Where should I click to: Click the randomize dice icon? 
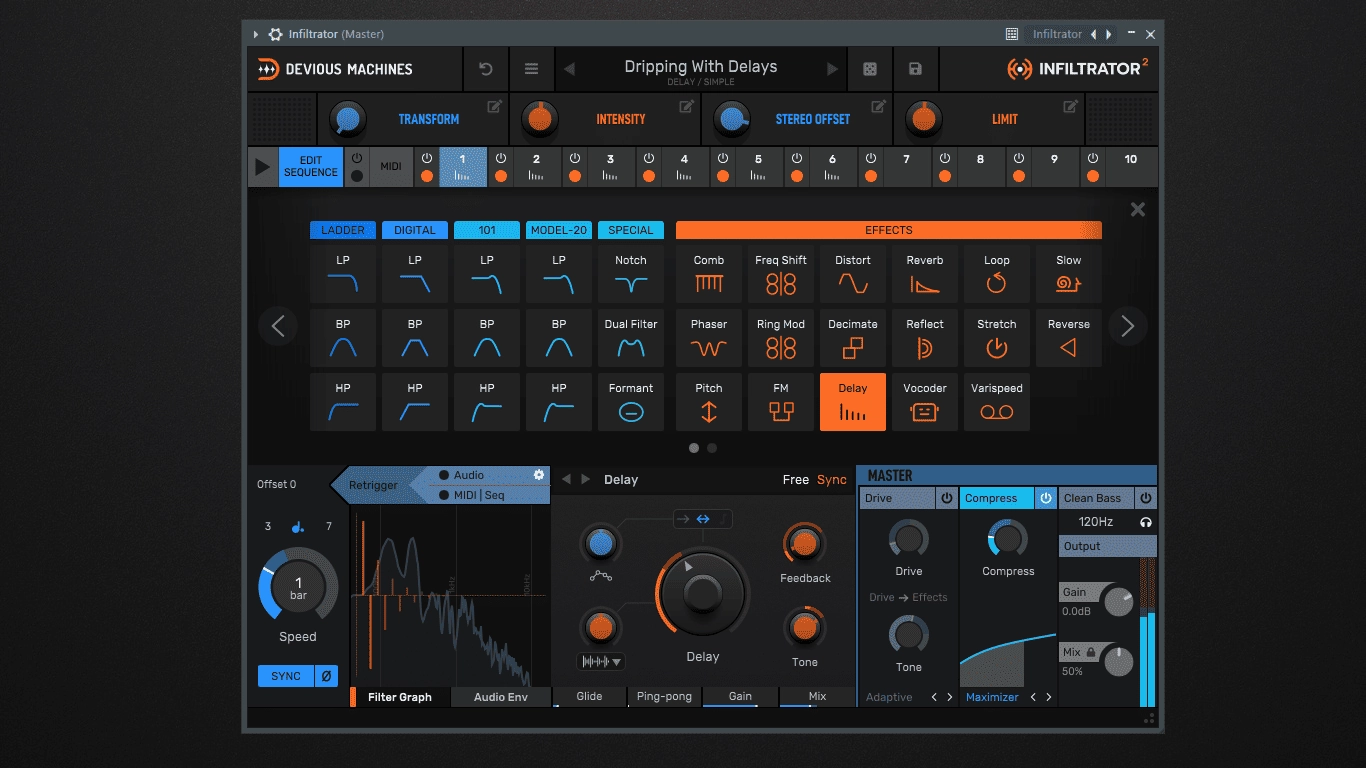coord(870,69)
